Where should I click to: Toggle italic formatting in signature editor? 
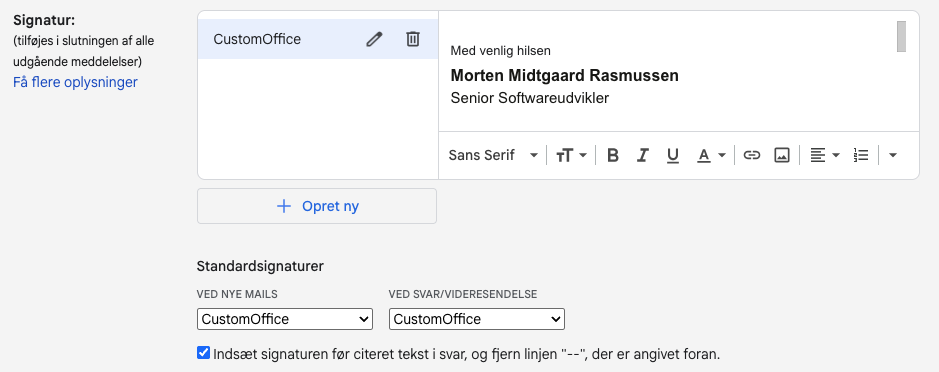click(x=643, y=156)
